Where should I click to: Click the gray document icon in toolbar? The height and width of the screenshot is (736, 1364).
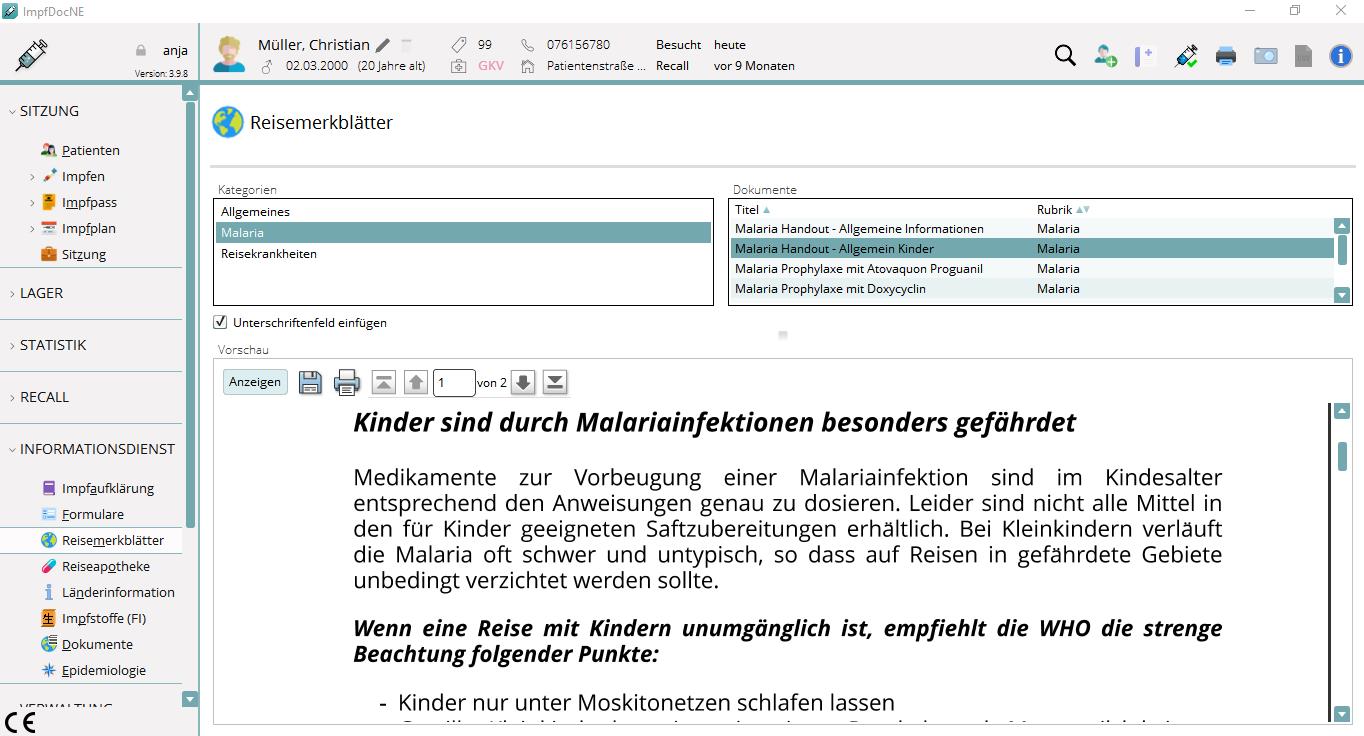1303,56
